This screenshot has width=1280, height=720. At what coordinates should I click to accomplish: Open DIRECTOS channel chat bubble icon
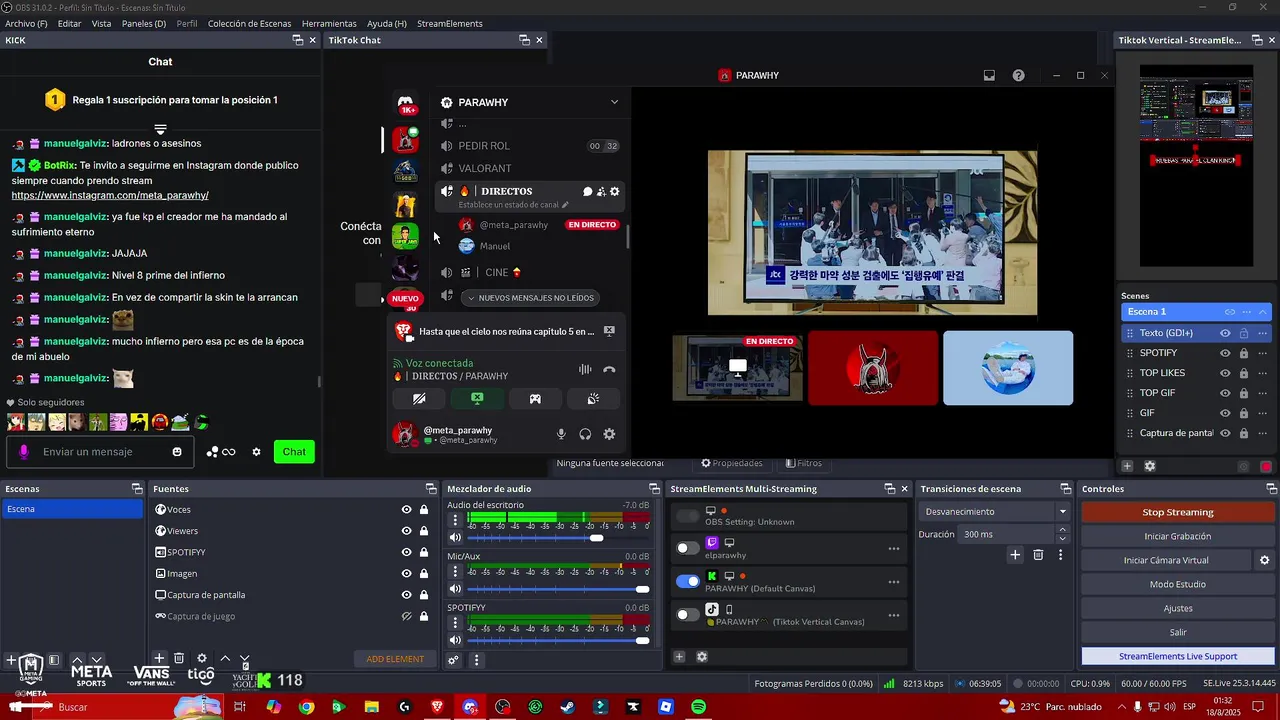588,192
